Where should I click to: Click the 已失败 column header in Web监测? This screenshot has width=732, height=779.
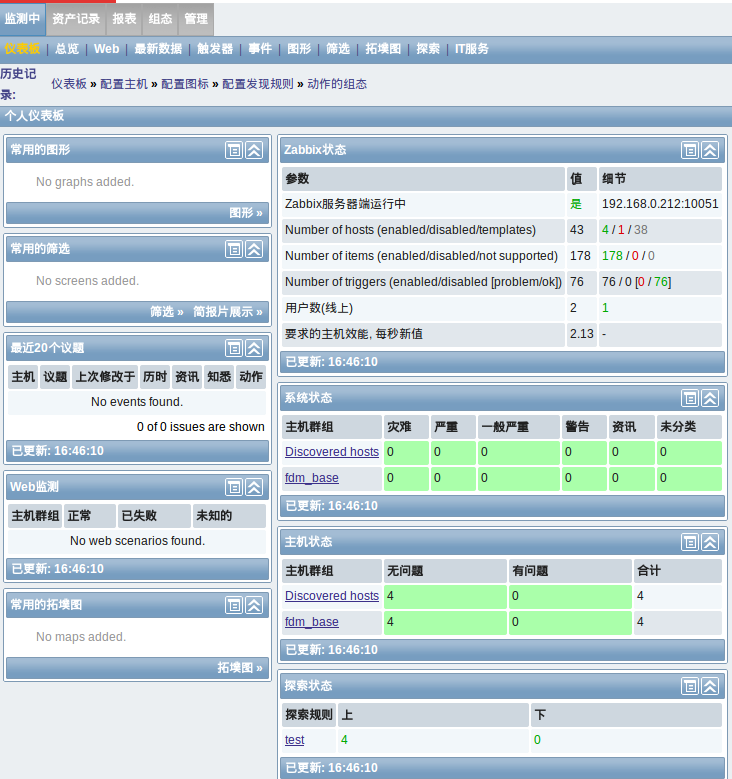[x=155, y=516]
